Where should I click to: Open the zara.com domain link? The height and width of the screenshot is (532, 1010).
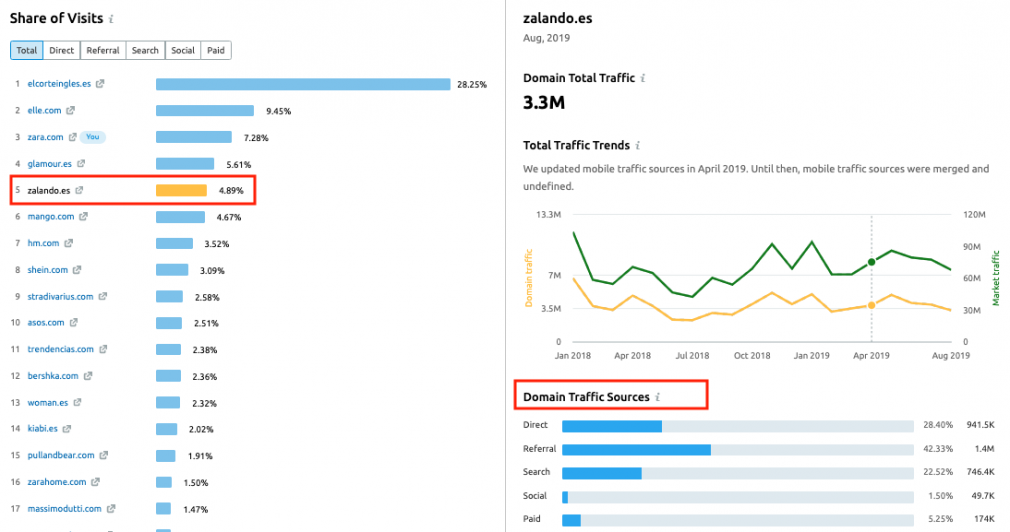[x=45, y=137]
